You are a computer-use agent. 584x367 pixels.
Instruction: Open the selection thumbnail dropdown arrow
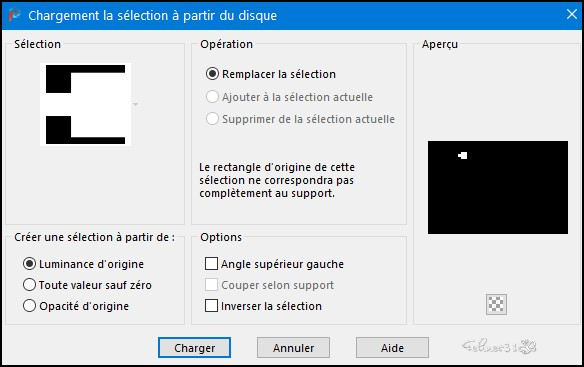(x=136, y=104)
